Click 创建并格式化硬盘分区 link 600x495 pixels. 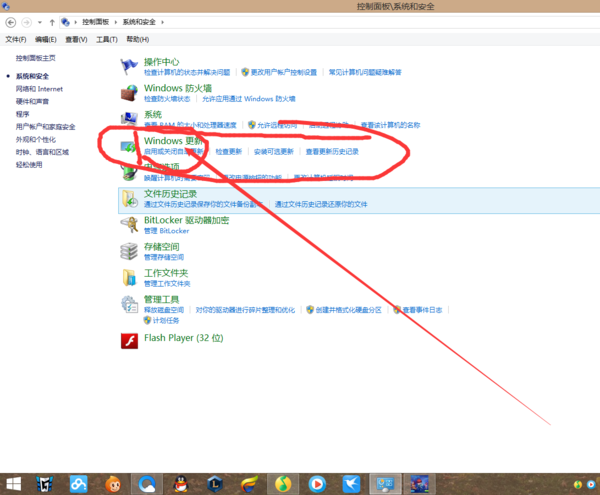(x=349, y=310)
